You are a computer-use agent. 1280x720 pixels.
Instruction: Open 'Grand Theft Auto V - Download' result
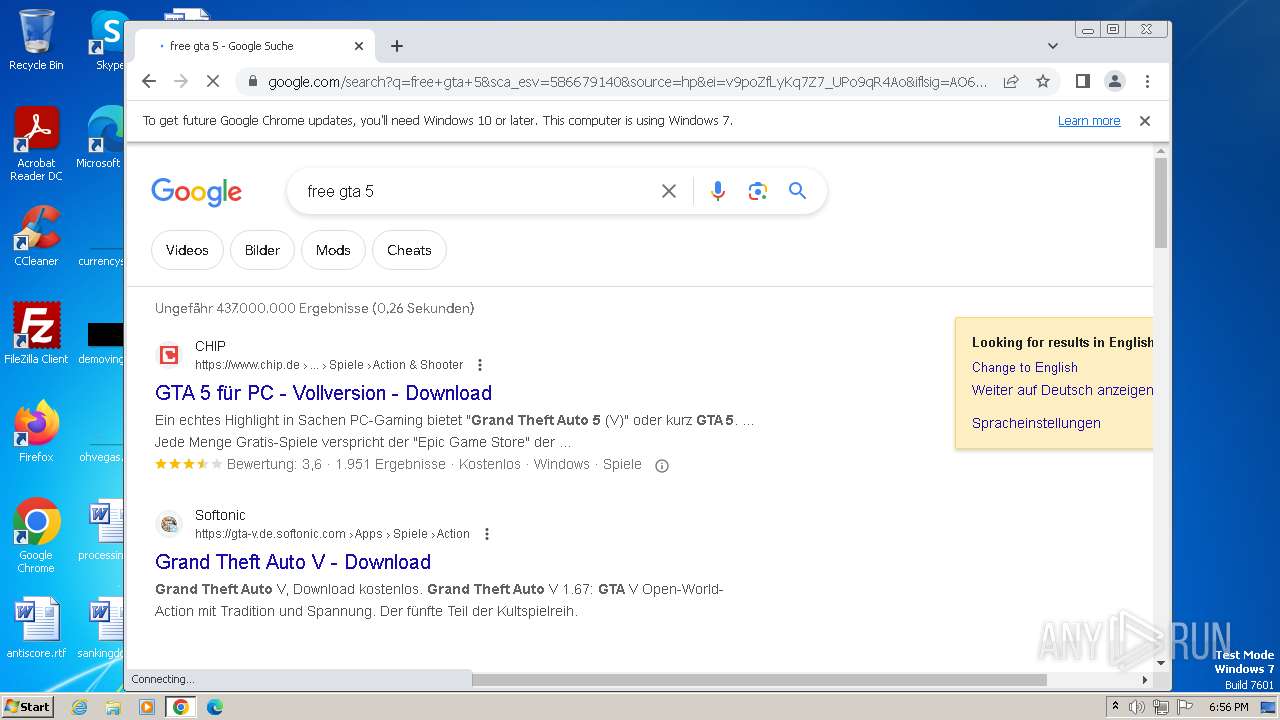pos(293,562)
